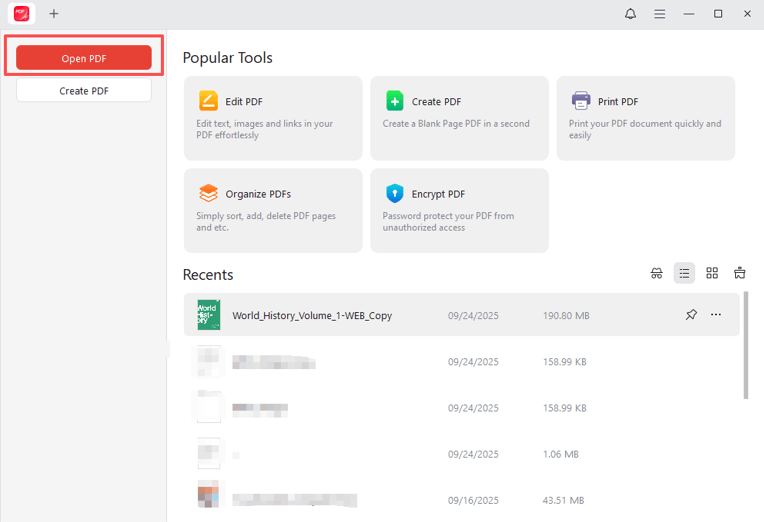
Task: Add a new tab with plus icon
Action: coord(54,14)
